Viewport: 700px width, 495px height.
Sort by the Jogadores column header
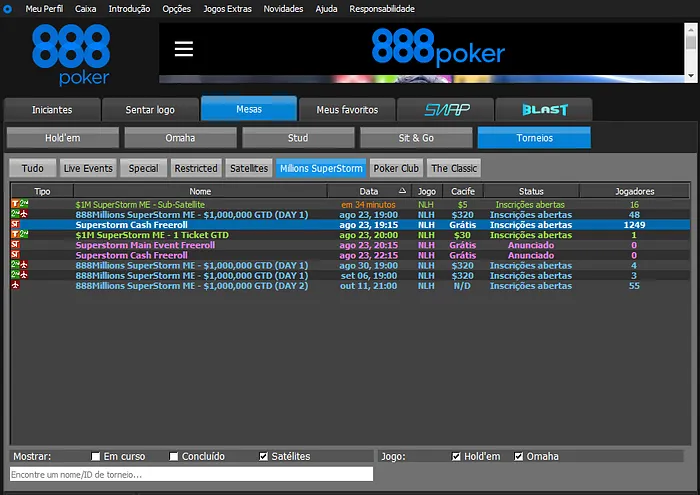634,191
